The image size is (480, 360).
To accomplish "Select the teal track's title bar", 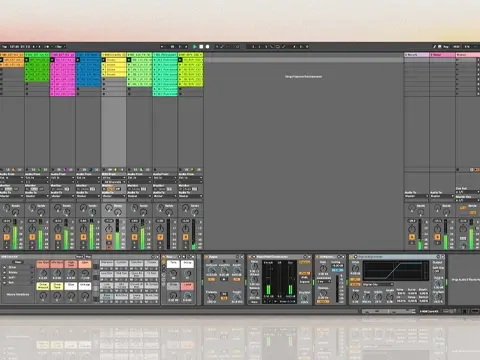I will click(165, 55).
